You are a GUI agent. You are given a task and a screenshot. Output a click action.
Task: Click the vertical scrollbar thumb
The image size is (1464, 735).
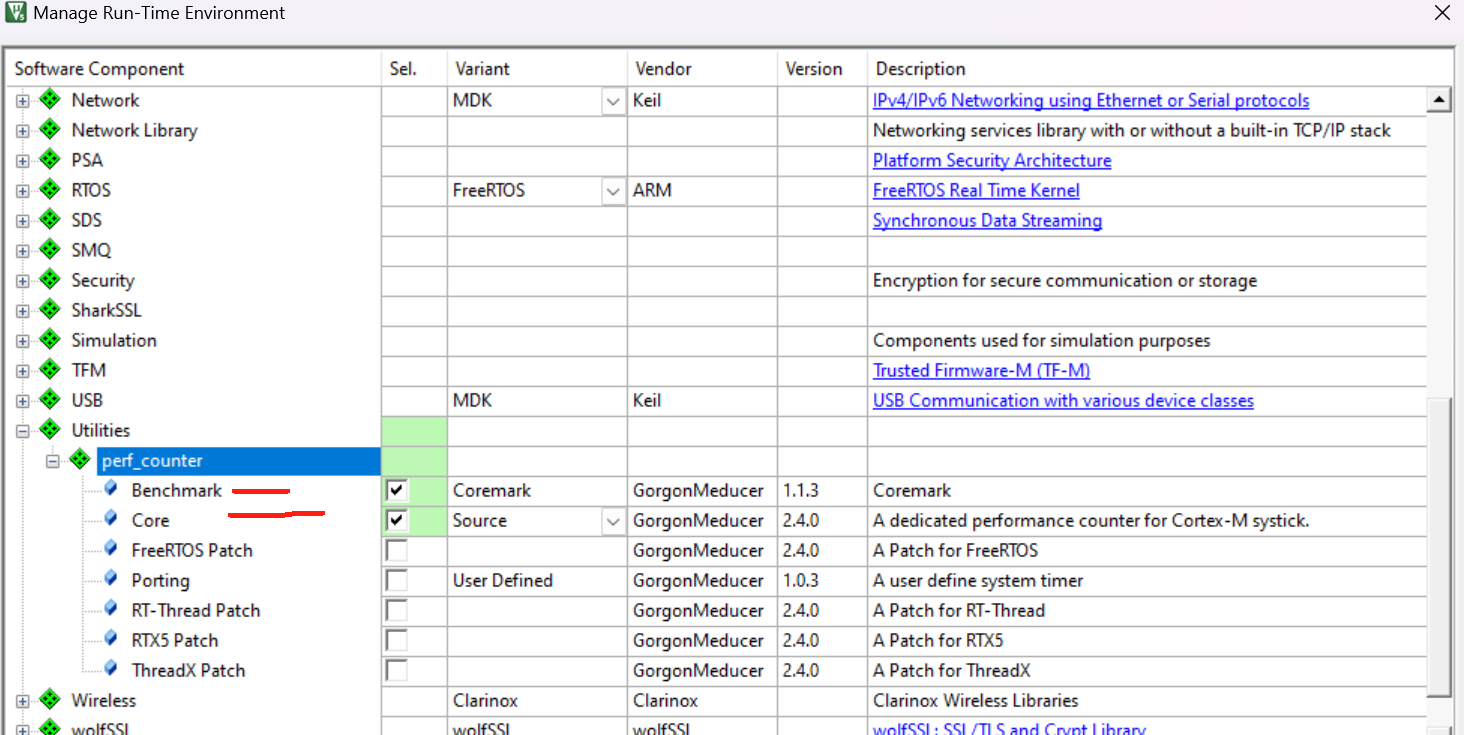coord(1439,548)
